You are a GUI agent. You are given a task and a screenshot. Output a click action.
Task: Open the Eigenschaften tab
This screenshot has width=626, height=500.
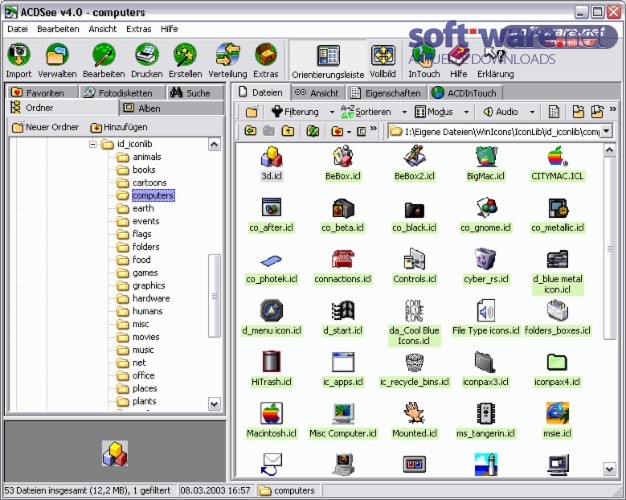pos(386,93)
